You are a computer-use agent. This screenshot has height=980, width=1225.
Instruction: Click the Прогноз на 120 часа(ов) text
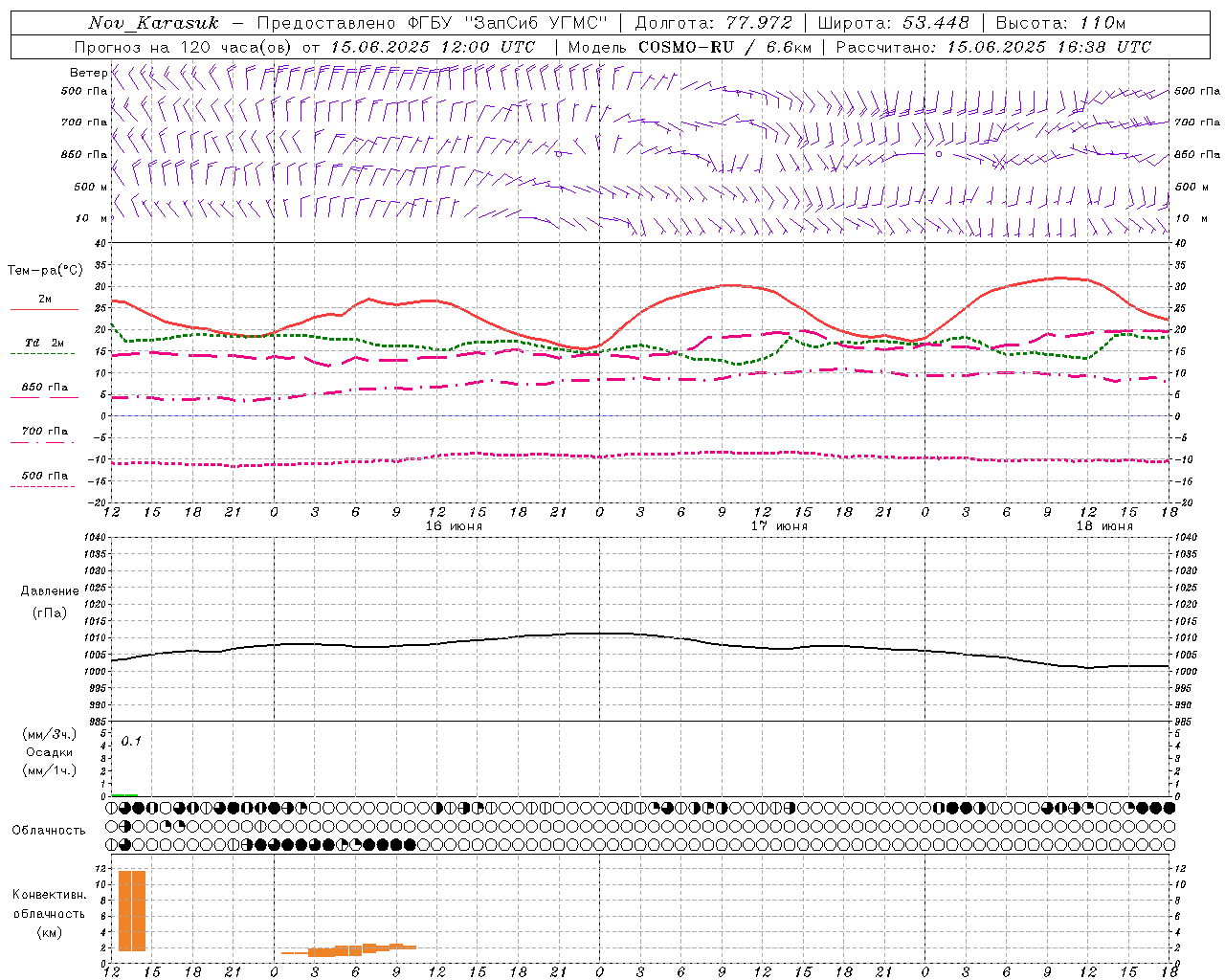pos(184,47)
